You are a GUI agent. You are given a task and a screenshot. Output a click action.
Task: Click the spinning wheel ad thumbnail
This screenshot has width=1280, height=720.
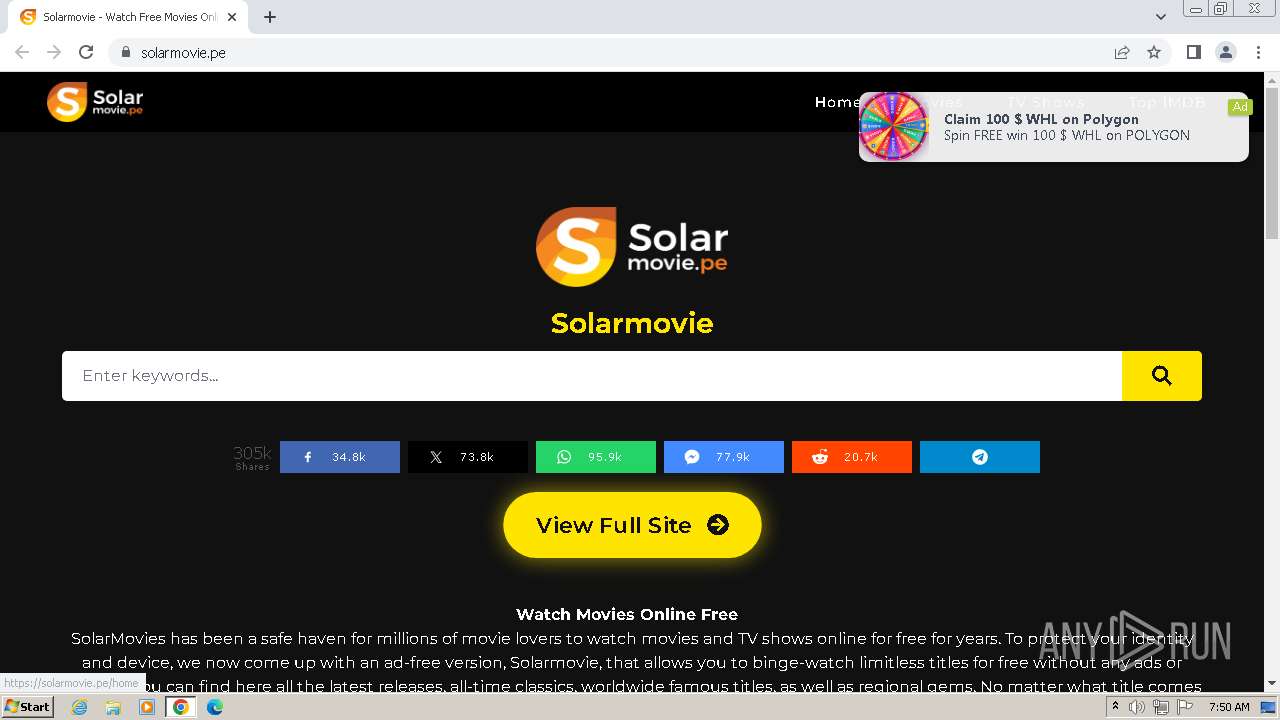click(894, 126)
